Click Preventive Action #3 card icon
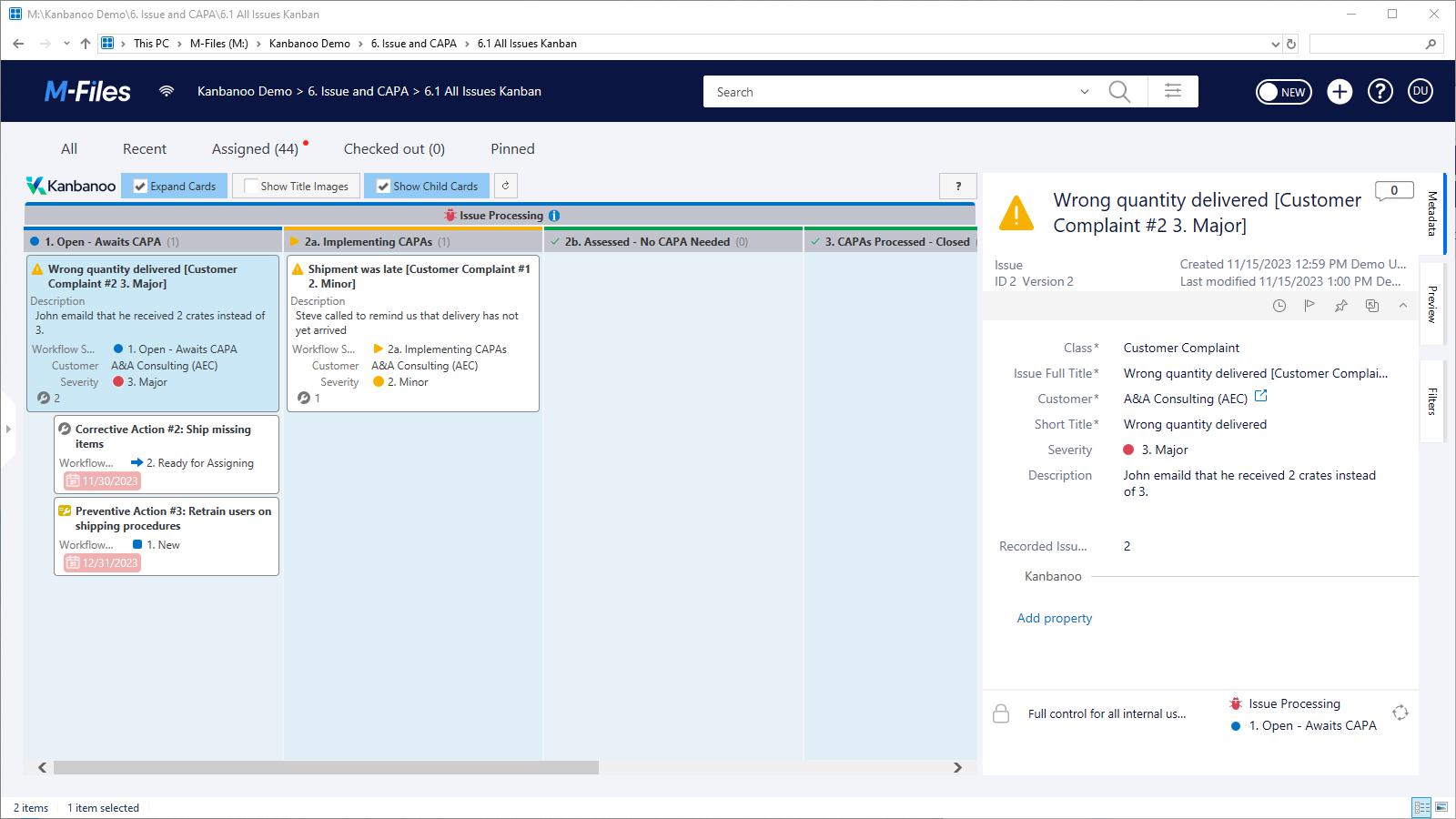Viewport: 1456px width, 819px height. (x=65, y=511)
